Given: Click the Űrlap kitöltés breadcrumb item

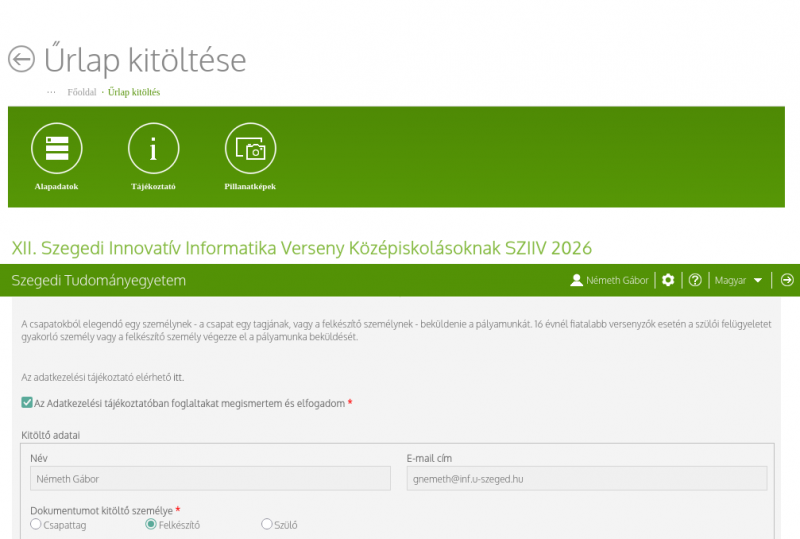Looking at the screenshot, I should tap(134, 92).
